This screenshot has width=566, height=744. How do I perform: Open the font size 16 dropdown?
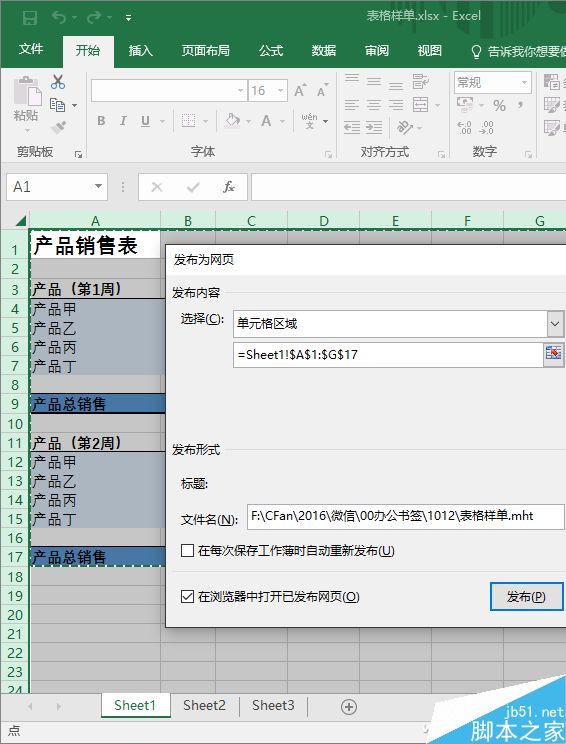[280, 91]
